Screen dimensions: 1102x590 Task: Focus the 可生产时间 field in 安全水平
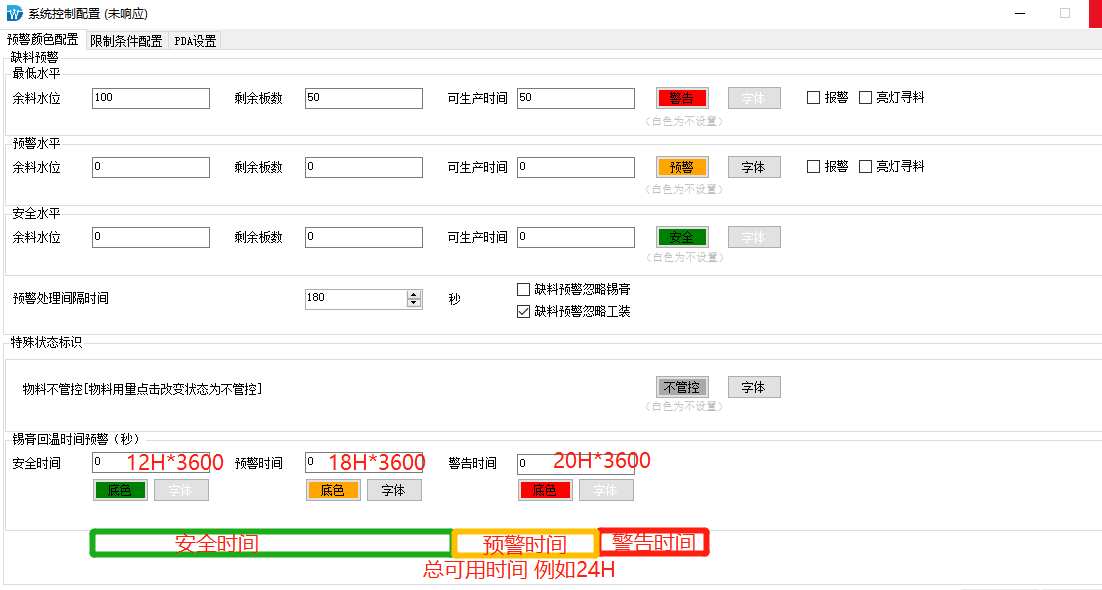575,237
